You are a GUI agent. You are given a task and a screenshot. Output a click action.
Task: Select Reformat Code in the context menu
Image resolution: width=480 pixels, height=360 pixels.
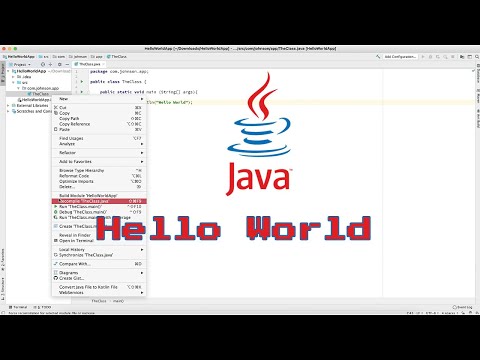tap(99, 176)
